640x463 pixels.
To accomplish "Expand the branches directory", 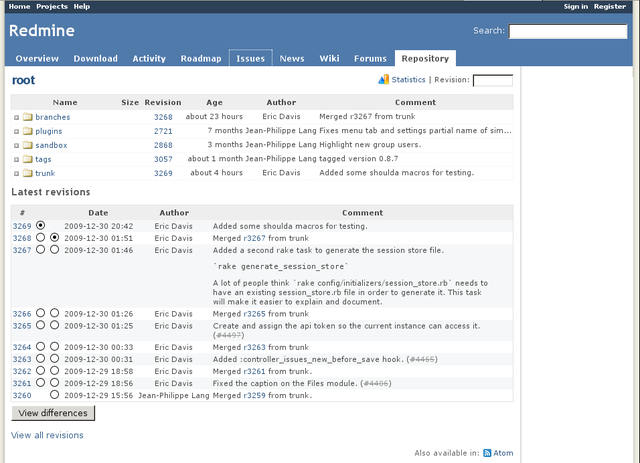I will 16,118.
